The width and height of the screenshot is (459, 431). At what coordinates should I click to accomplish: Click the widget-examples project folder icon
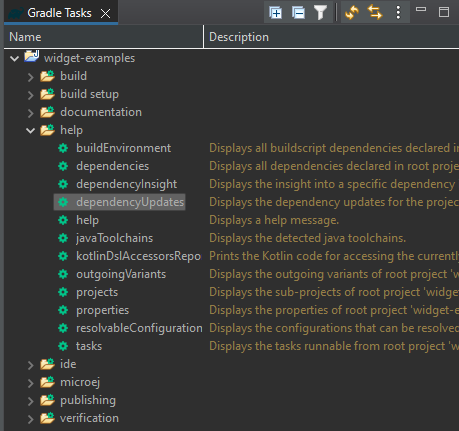tap(32, 56)
